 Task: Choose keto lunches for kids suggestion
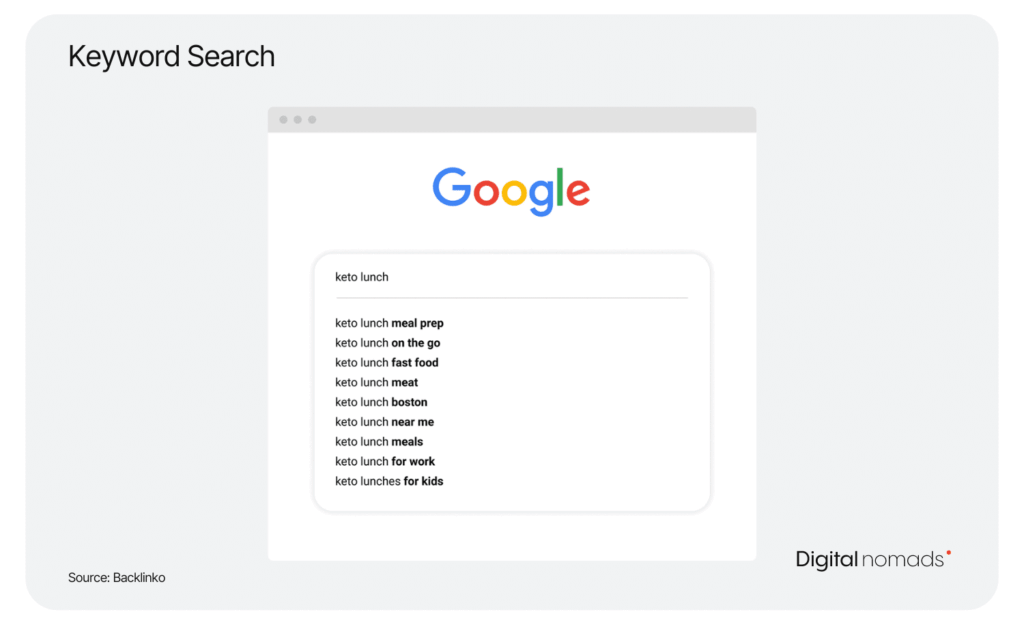coord(389,481)
